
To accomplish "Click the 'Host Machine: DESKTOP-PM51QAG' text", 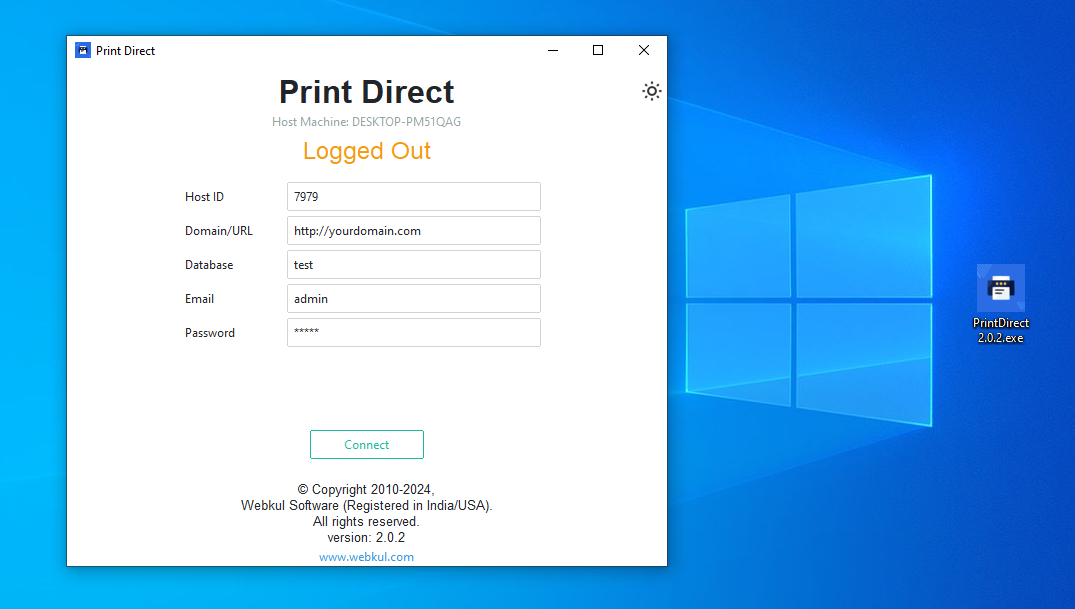I will [366, 122].
